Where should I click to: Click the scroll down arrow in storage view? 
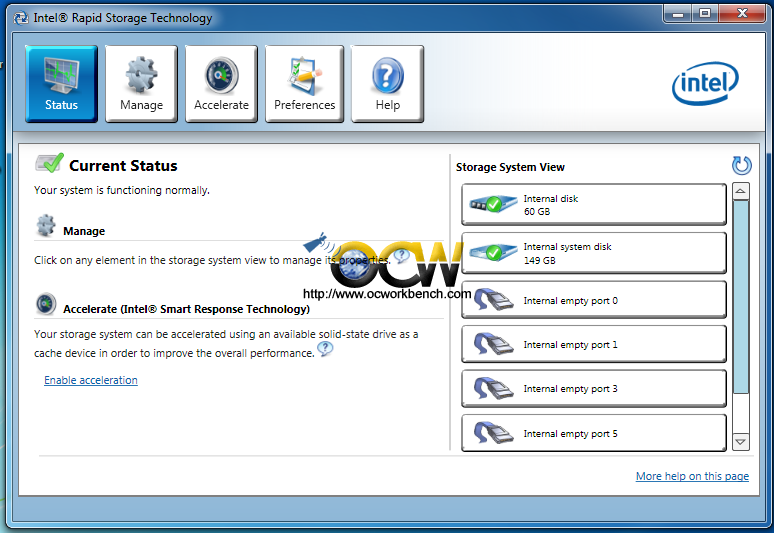(x=740, y=442)
